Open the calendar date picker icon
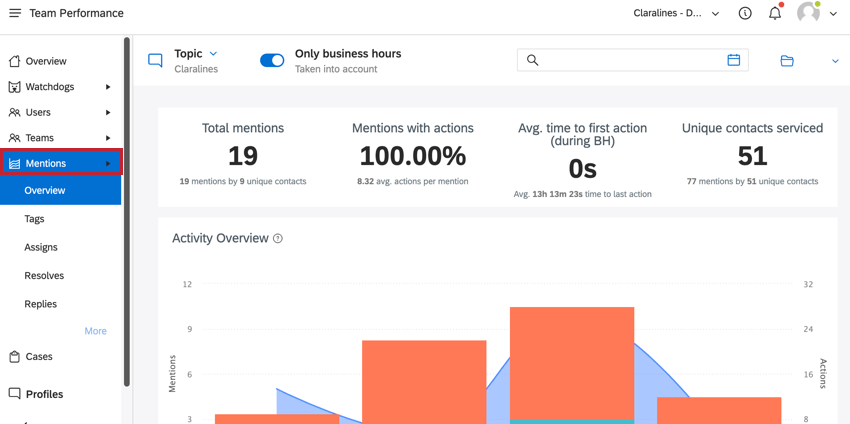Screen dimensions: 850x424 point(733,60)
